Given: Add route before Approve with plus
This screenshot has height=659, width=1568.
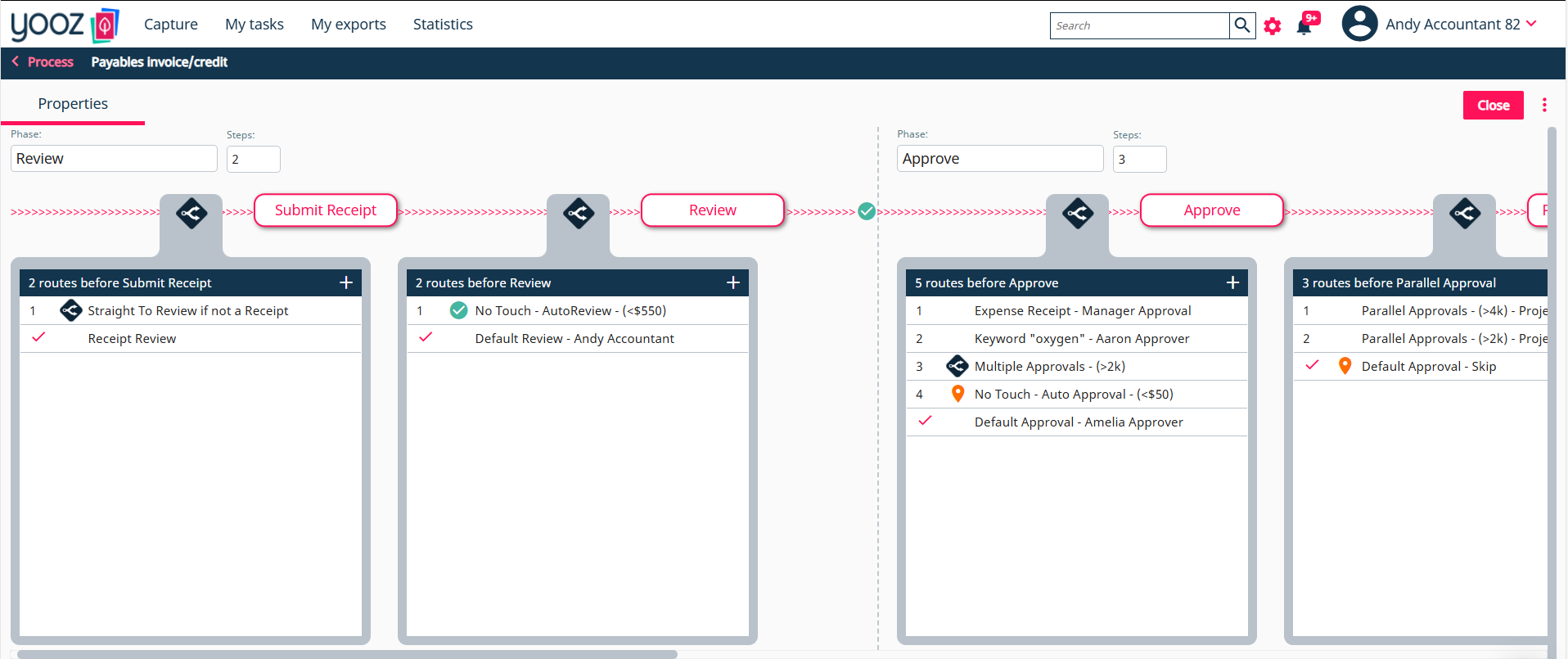Looking at the screenshot, I should [x=1232, y=282].
